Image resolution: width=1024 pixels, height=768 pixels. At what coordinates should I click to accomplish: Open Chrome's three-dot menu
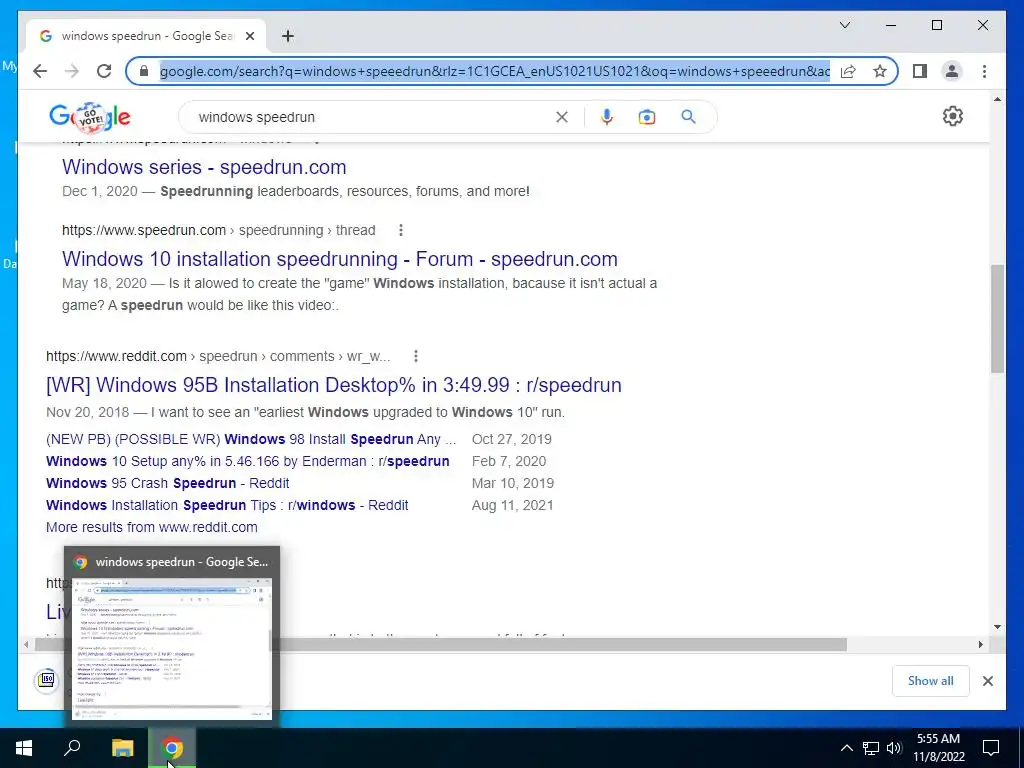pos(984,71)
